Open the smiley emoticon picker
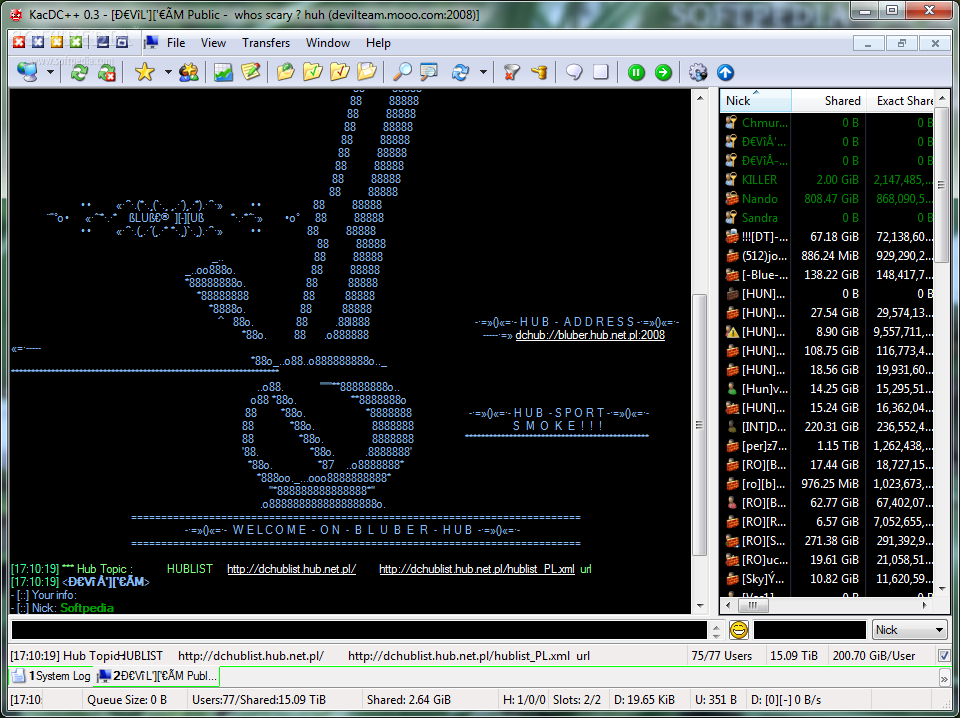Viewport: 960px width, 718px height. pos(739,629)
